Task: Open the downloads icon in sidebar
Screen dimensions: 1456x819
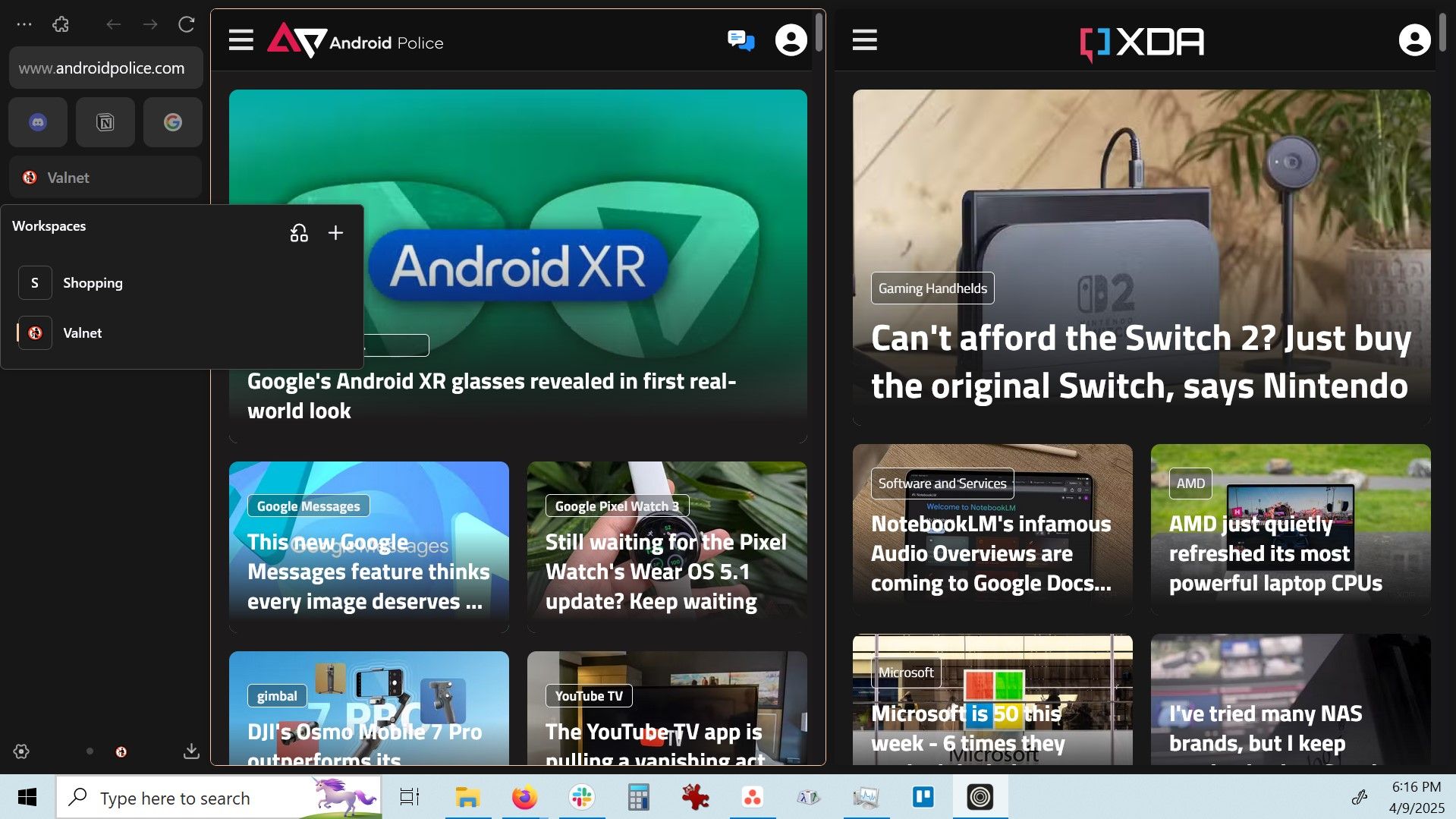Action: point(191,751)
